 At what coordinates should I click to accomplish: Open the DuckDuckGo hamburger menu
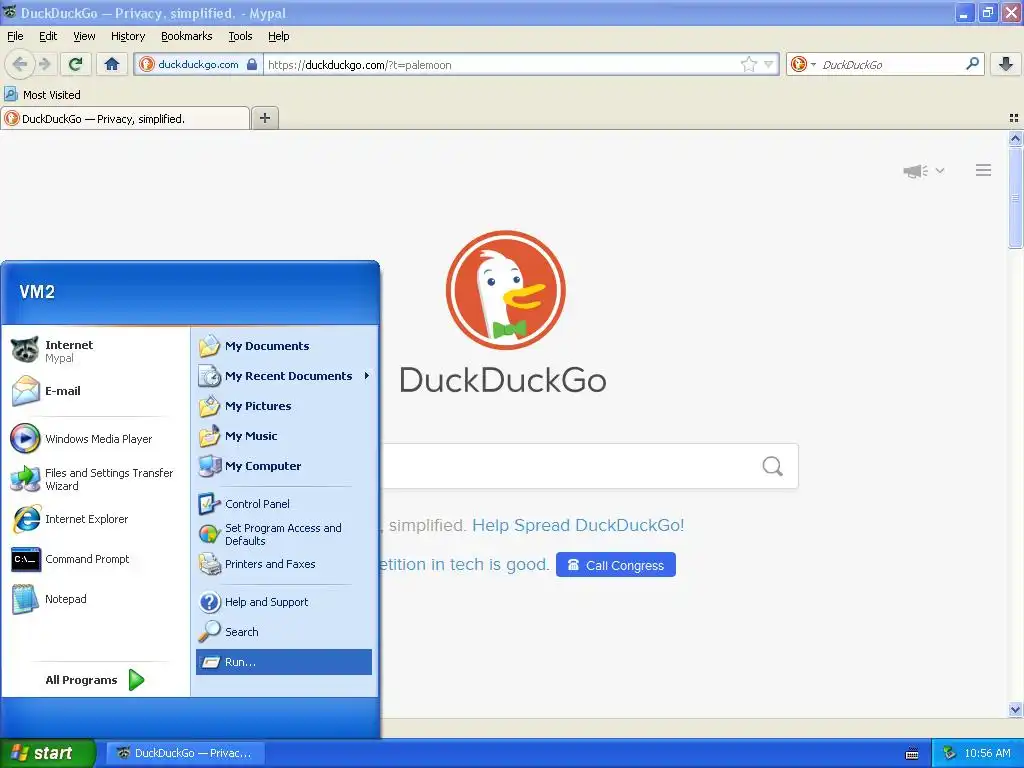pos(984,170)
